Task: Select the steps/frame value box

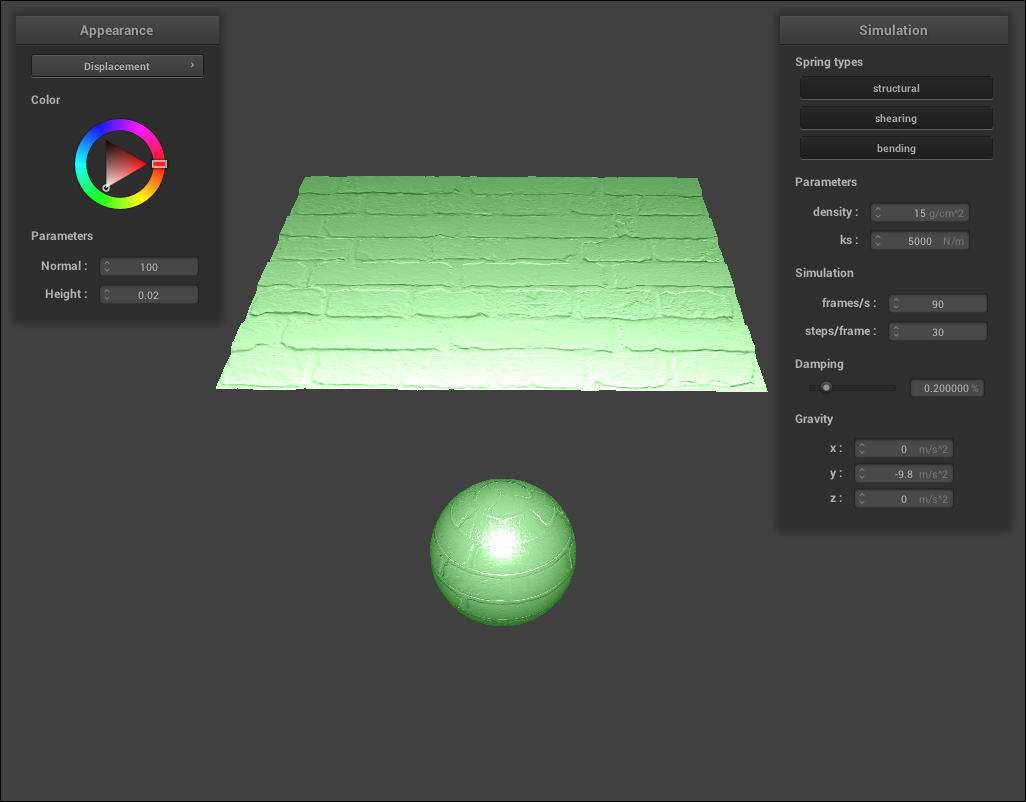Action: pos(938,332)
